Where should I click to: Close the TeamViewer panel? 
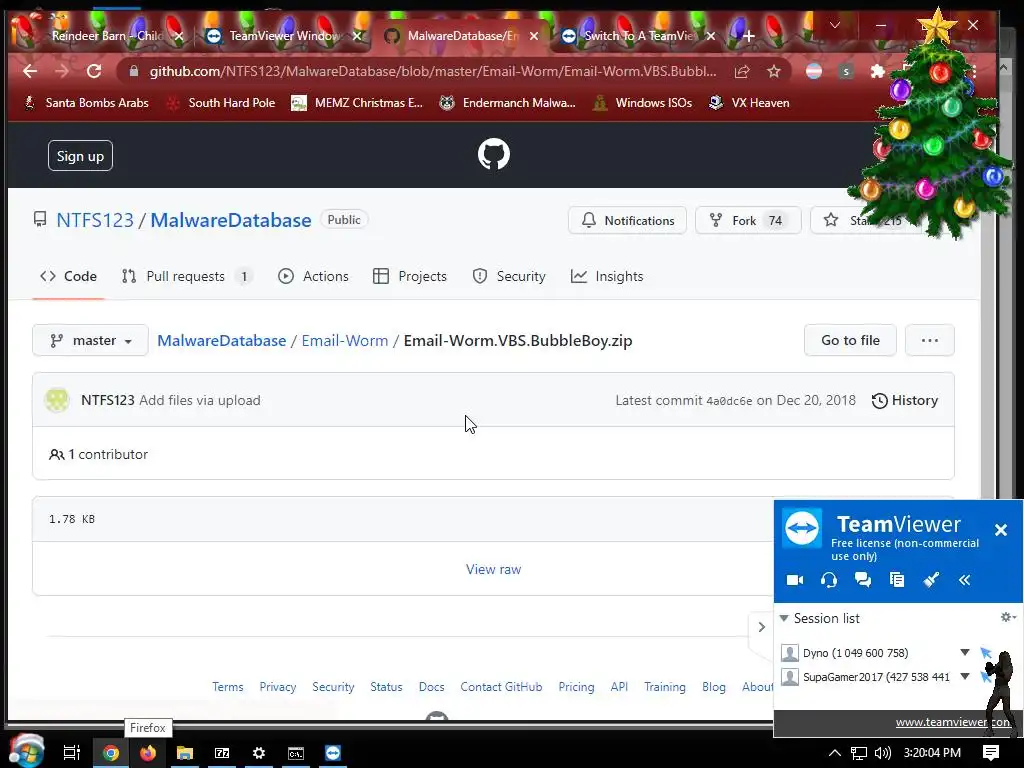pos(1000,530)
